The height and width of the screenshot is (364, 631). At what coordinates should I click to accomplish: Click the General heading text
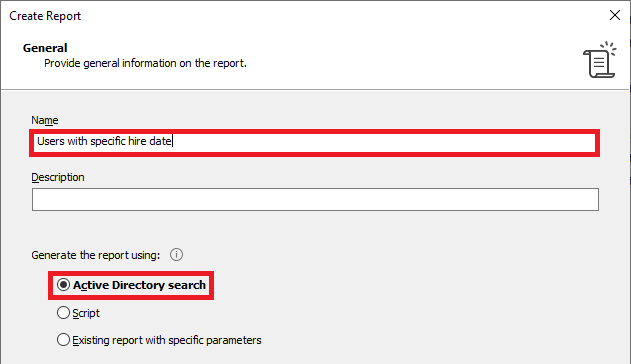pyautogui.click(x=45, y=48)
